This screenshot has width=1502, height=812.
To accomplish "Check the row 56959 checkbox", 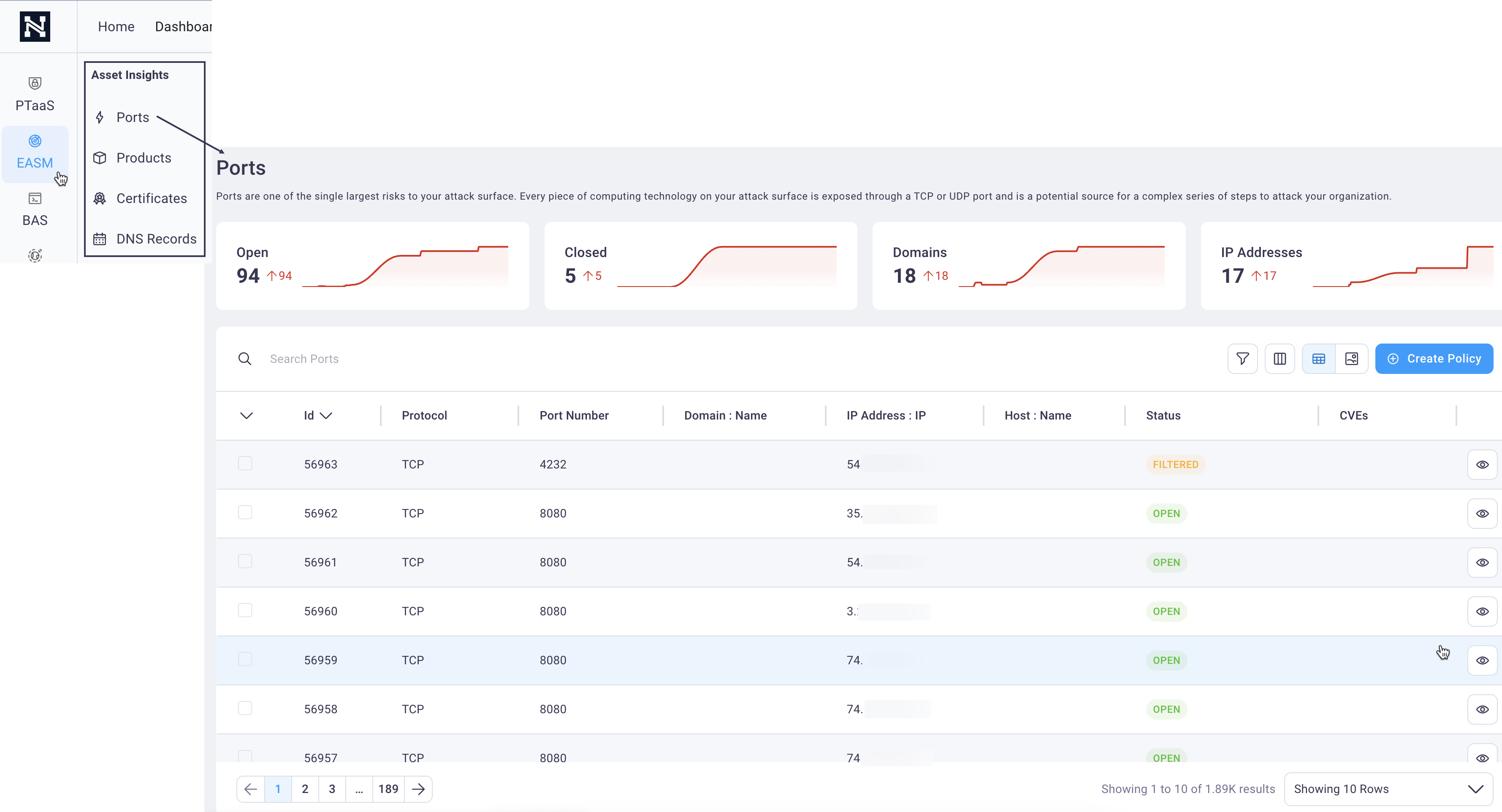I will coord(245,659).
